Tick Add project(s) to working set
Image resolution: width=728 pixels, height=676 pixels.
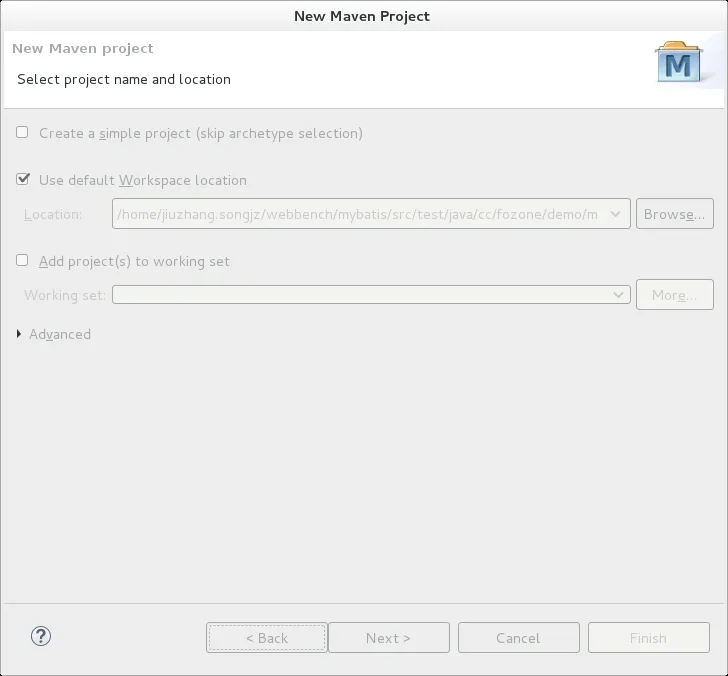pos(22,260)
